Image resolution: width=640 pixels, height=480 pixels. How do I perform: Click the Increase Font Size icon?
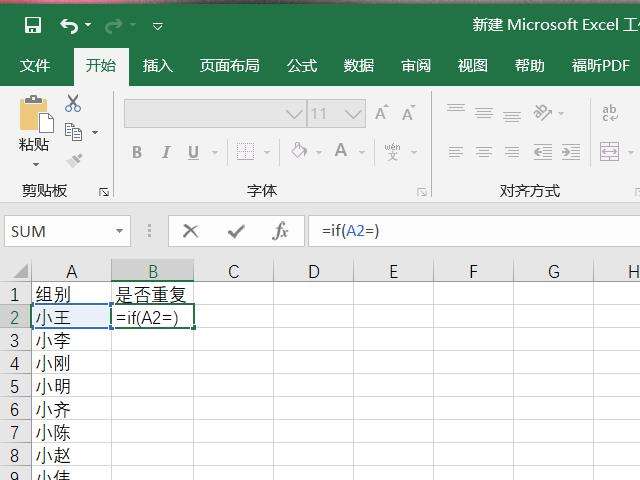(x=381, y=114)
